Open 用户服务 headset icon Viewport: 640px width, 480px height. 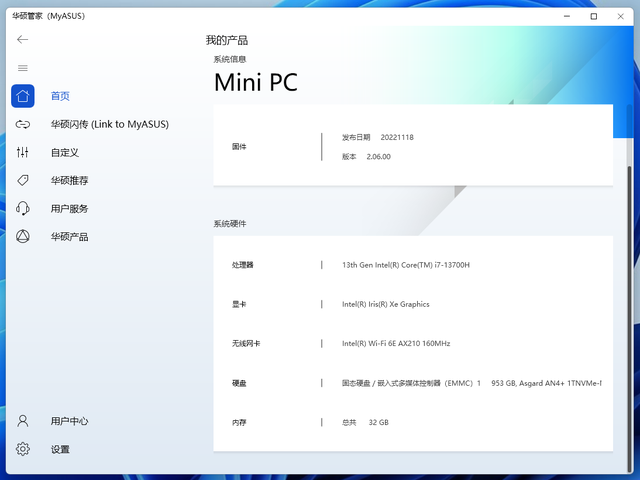click(x=23, y=208)
